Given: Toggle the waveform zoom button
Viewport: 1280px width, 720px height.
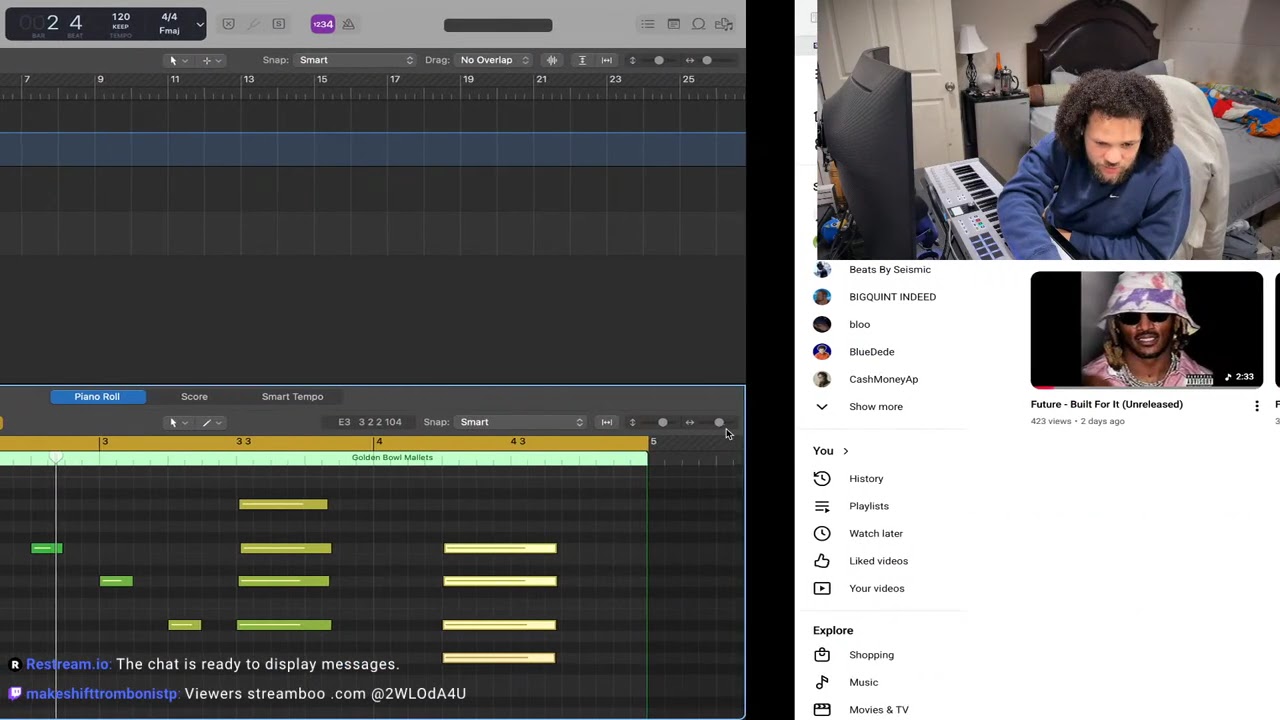Looking at the screenshot, I should click(552, 60).
